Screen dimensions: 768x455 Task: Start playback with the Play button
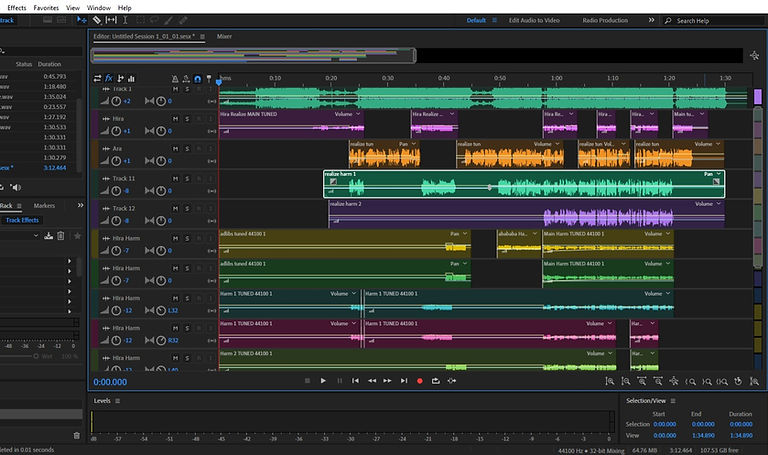(x=323, y=381)
